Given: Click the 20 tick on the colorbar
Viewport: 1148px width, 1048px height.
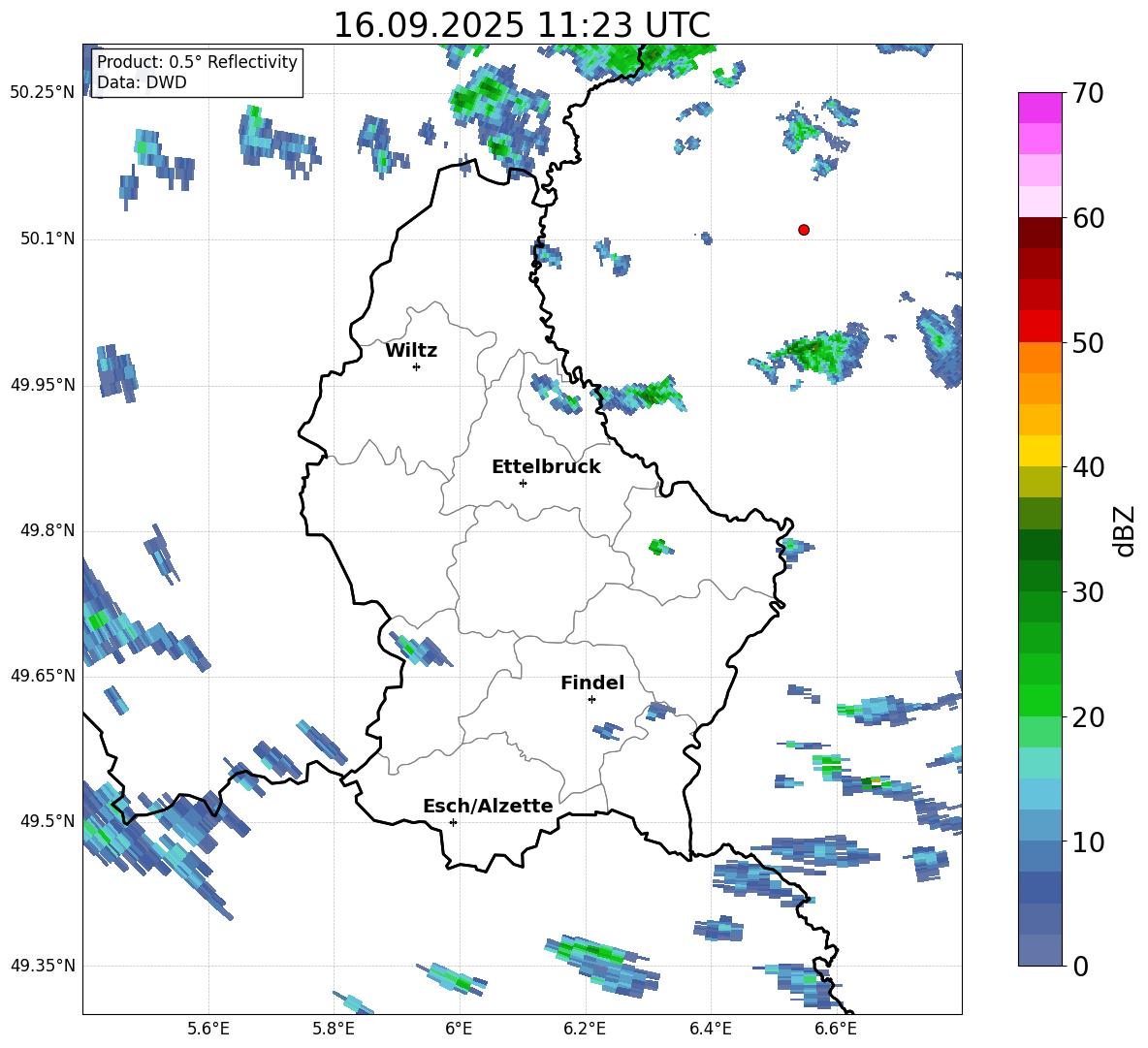Looking at the screenshot, I should (1088, 717).
